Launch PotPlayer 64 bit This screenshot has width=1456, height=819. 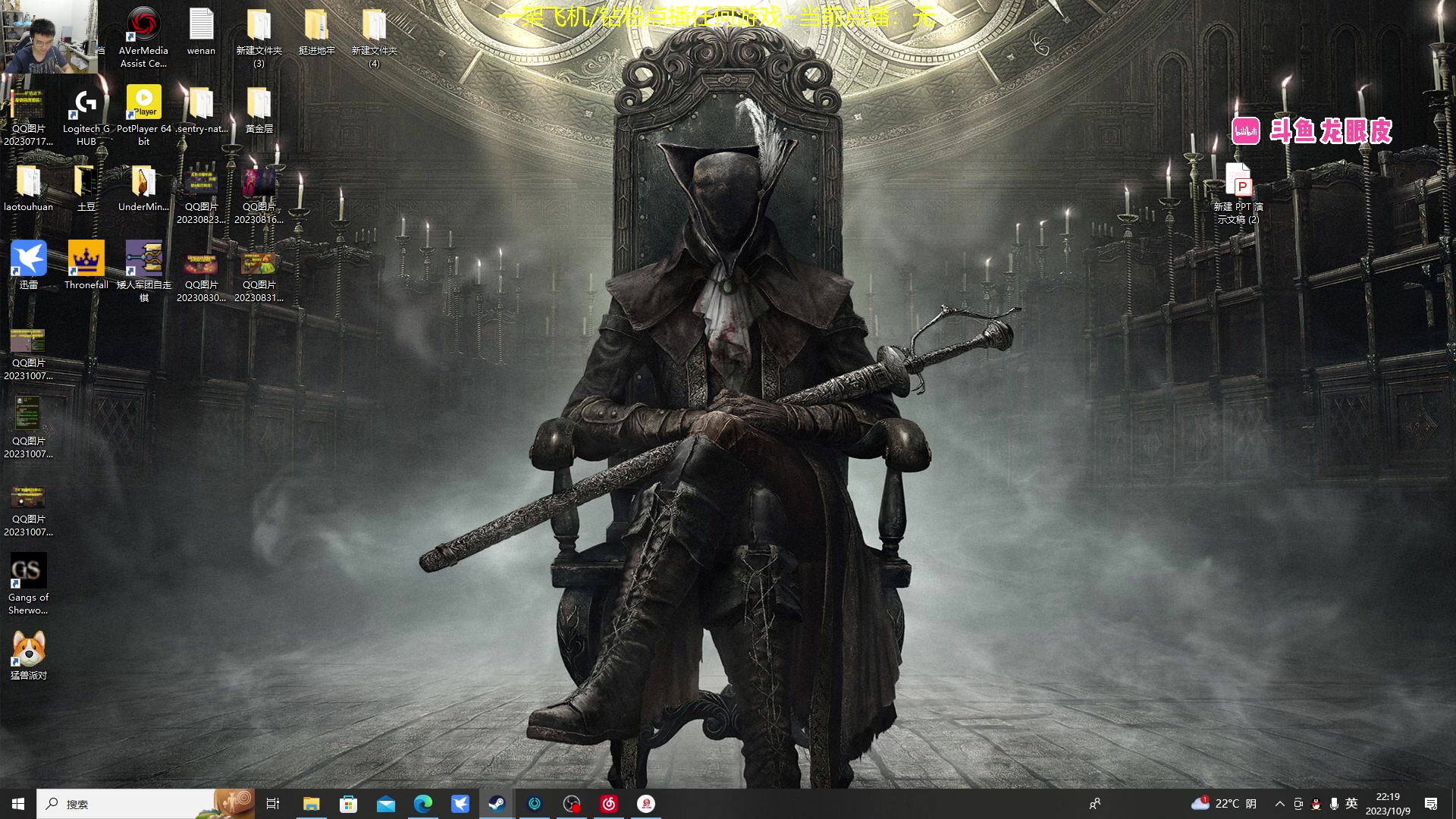(x=143, y=116)
